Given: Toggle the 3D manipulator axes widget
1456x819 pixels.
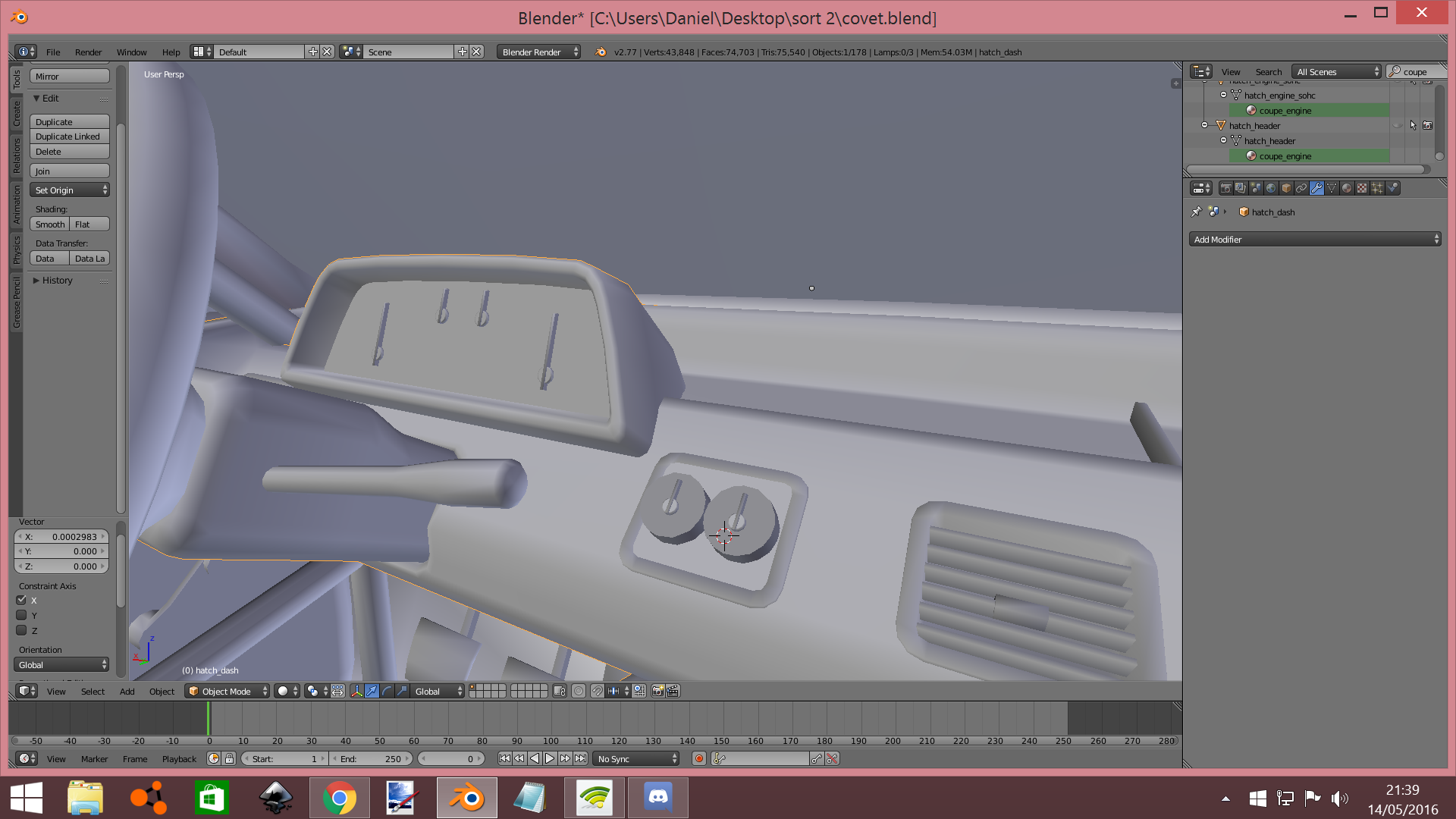Looking at the screenshot, I should coord(356,691).
